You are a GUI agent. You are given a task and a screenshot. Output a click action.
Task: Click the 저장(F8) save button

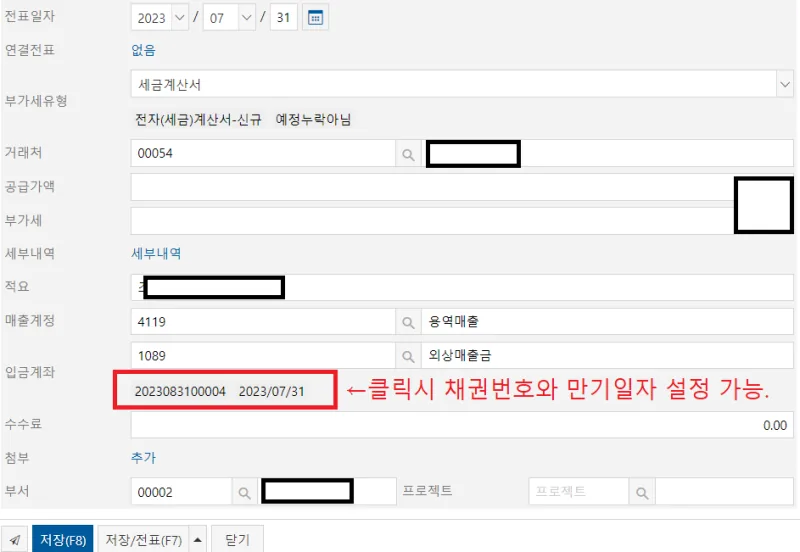point(63,539)
